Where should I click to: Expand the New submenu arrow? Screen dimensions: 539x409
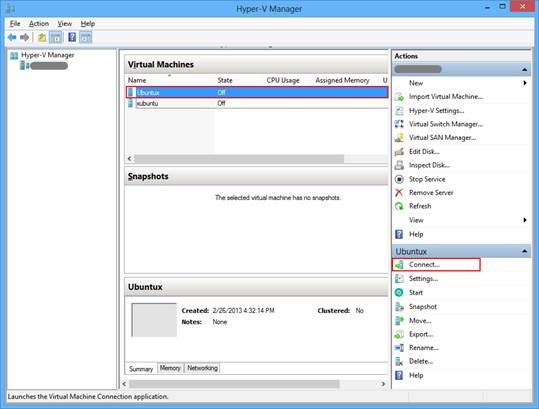[525, 83]
